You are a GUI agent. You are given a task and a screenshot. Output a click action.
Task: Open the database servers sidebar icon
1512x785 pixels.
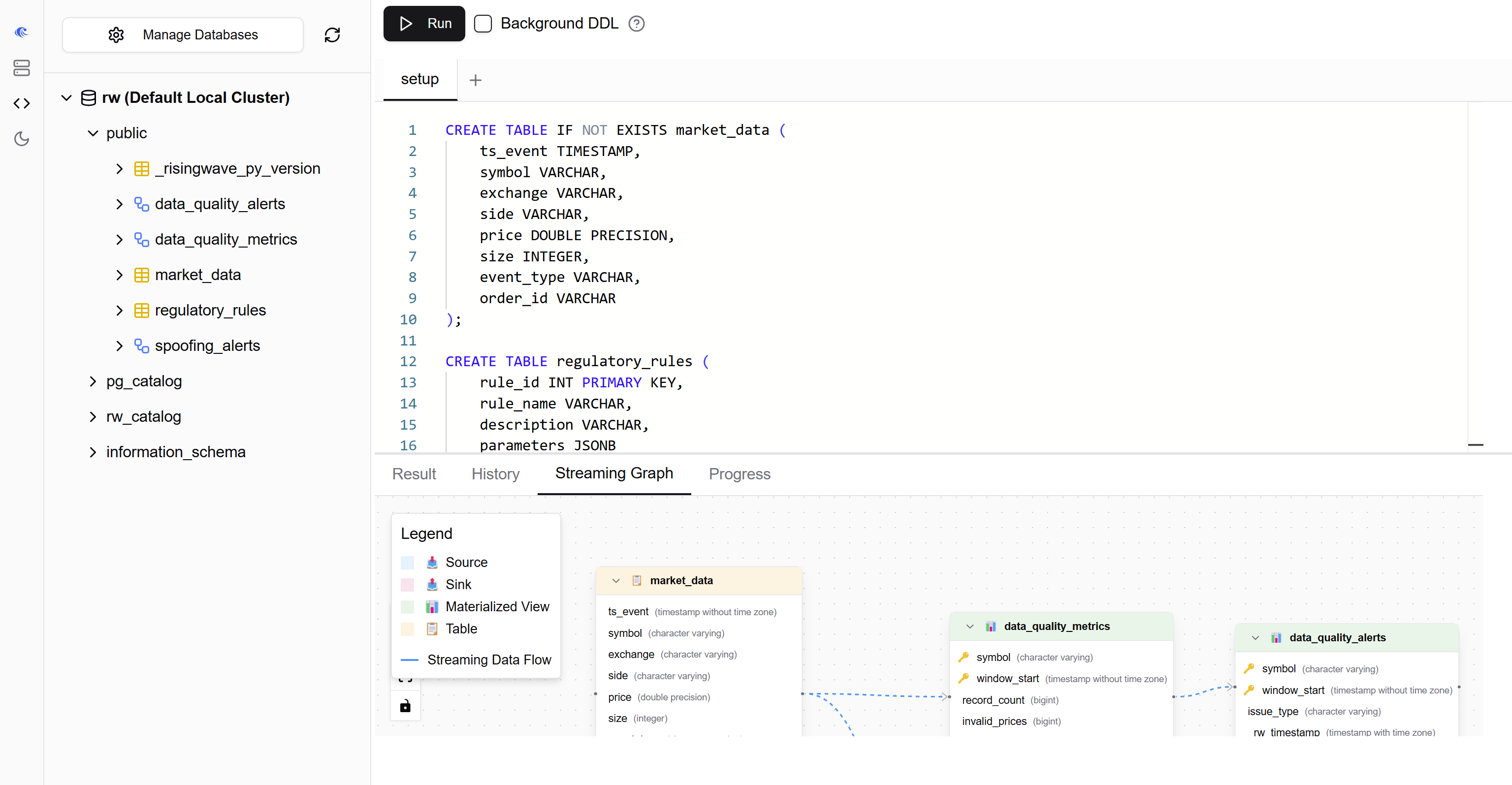click(x=22, y=68)
